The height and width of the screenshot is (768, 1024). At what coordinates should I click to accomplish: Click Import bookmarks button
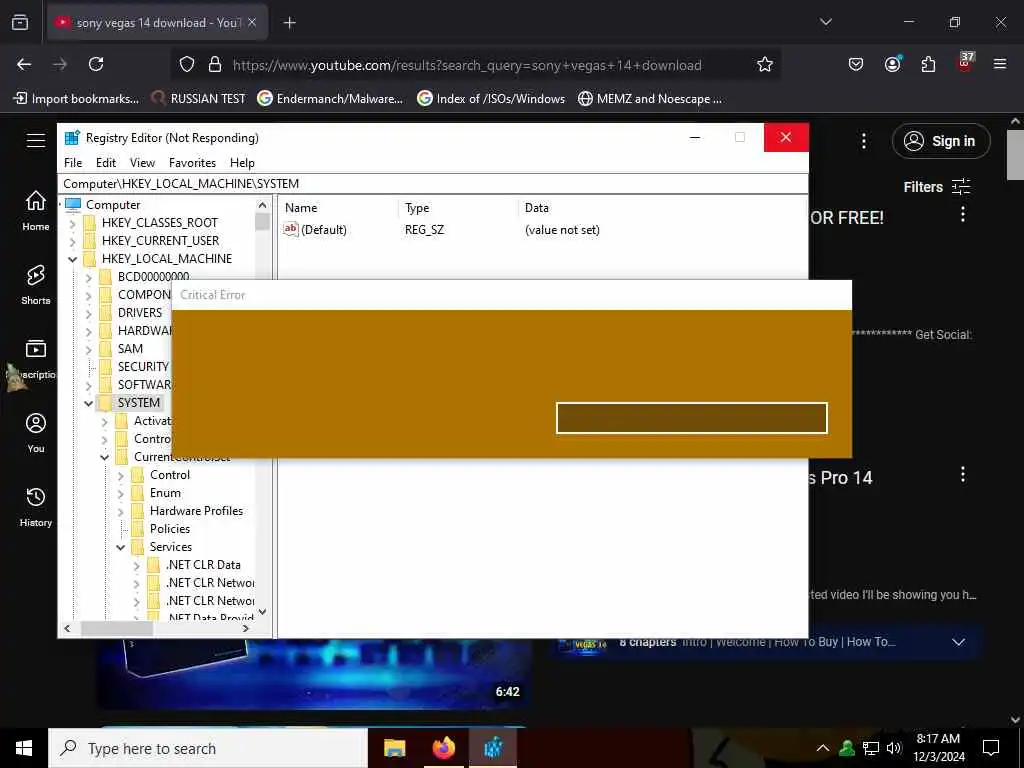tap(76, 99)
